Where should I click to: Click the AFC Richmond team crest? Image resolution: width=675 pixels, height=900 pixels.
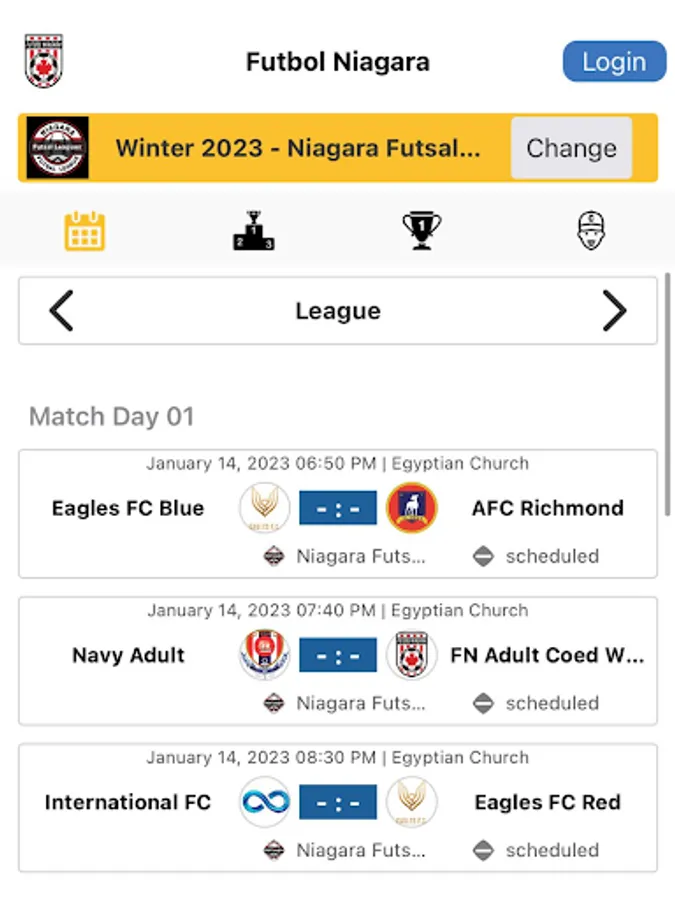pyautogui.click(x=412, y=508)
